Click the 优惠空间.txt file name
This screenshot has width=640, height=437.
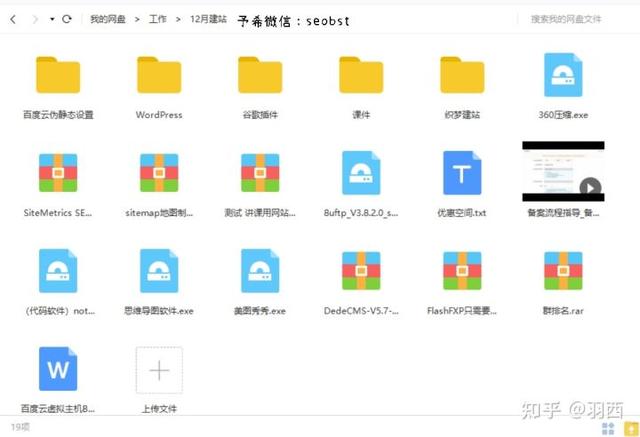click(462, 213)
